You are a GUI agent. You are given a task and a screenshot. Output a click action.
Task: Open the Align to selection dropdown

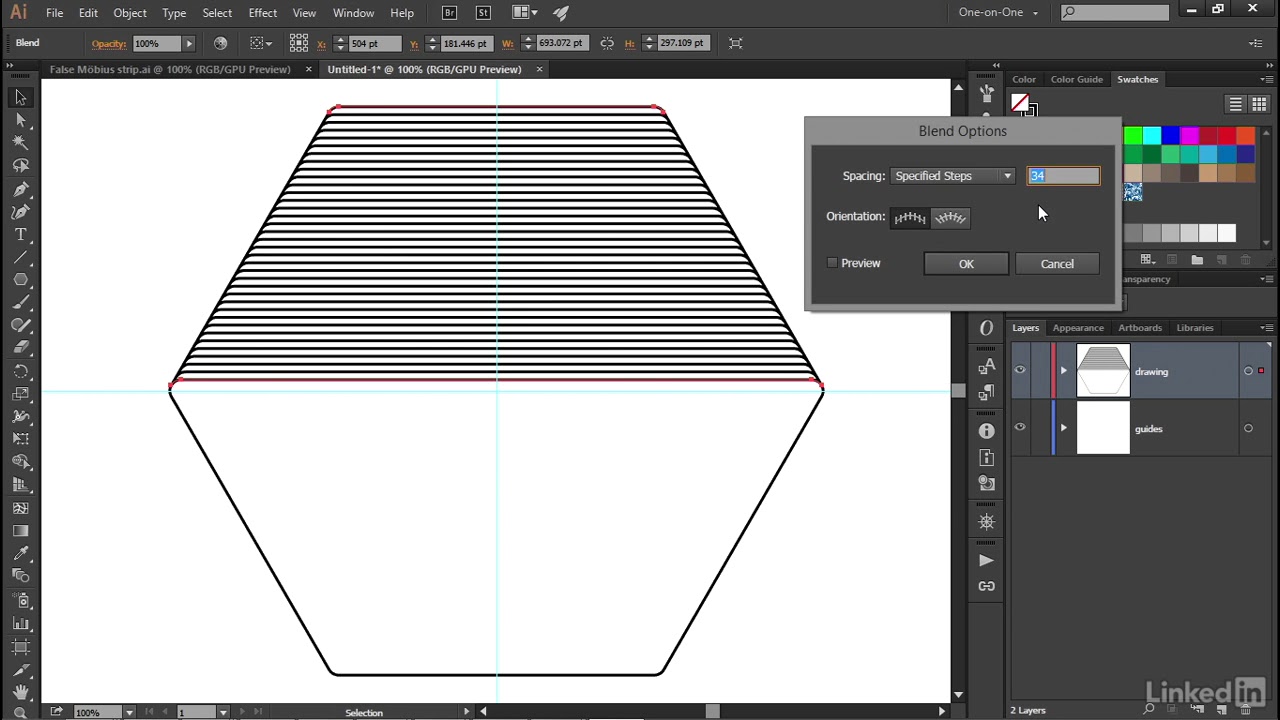pos(260,43)
